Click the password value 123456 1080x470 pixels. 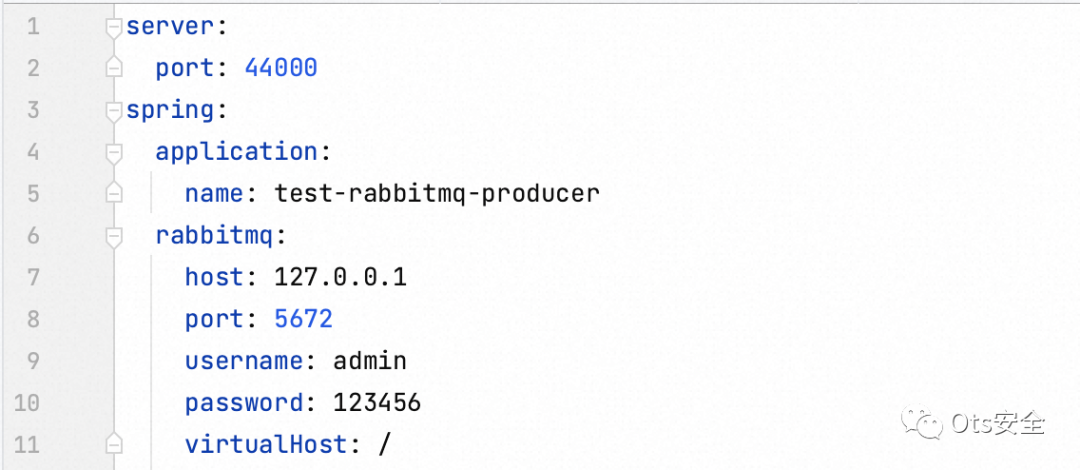pyautogui.click(x=377, y=403)
